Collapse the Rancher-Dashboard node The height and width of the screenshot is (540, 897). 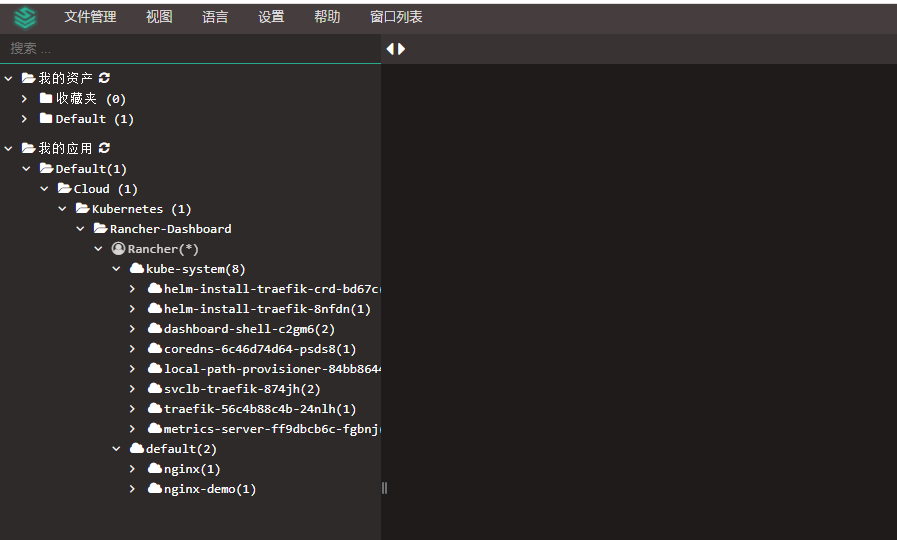[80, 229]
